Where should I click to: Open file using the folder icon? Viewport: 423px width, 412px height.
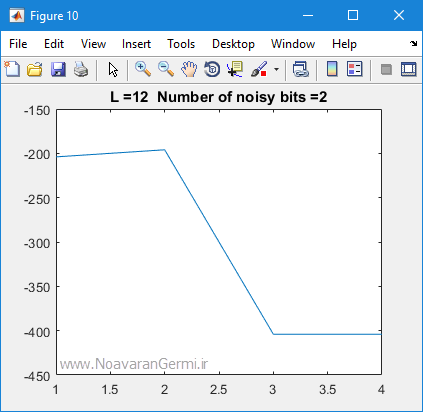click(35, 70)
